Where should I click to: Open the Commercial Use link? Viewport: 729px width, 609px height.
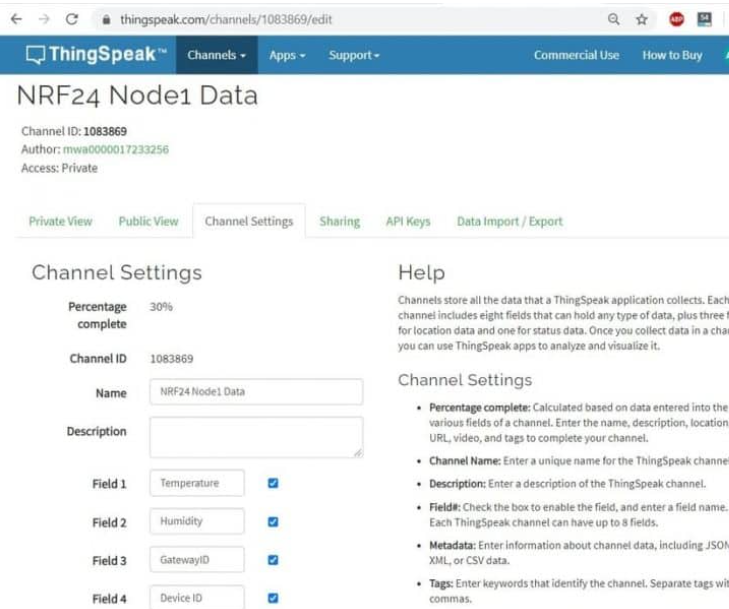pos(576,55)
